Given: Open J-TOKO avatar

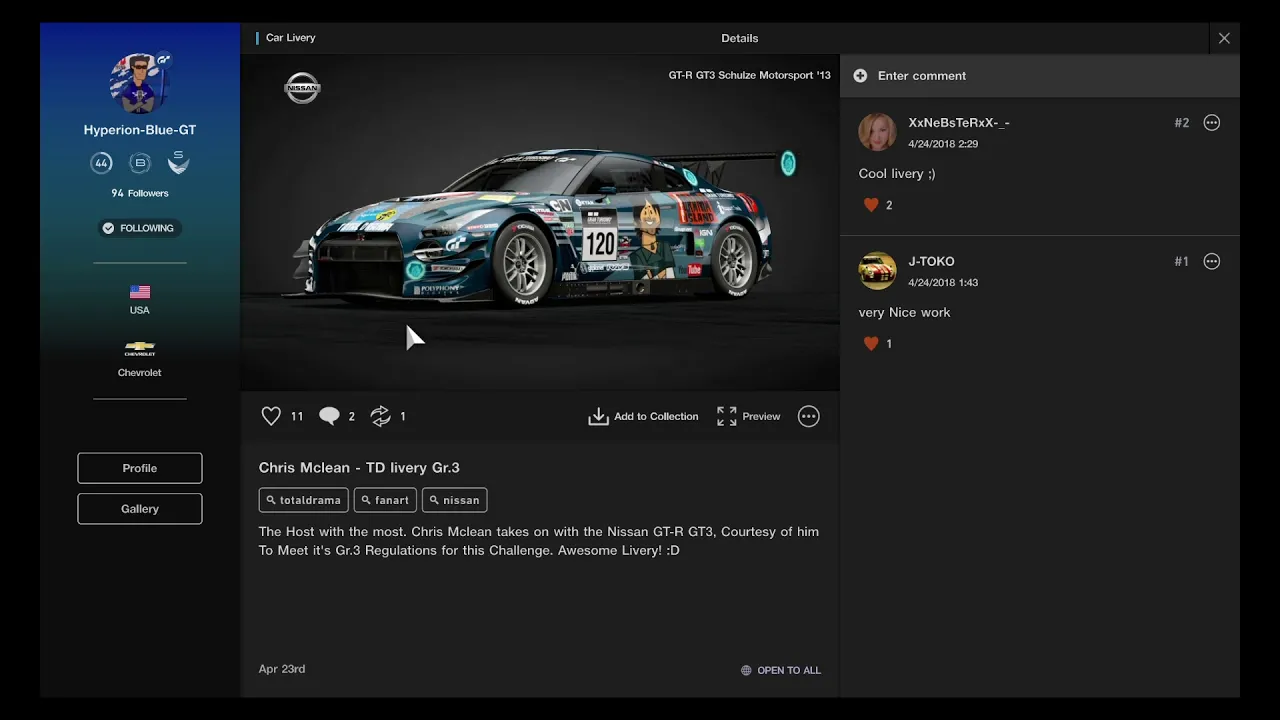Looking at the screenshot, I should coord(877,271).
